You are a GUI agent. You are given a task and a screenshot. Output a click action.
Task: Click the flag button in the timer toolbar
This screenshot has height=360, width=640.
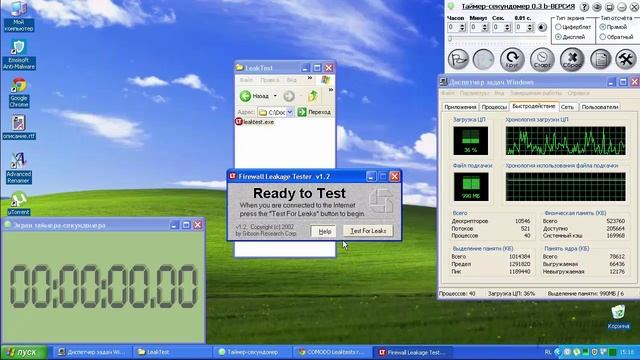[x=458, y=59]
